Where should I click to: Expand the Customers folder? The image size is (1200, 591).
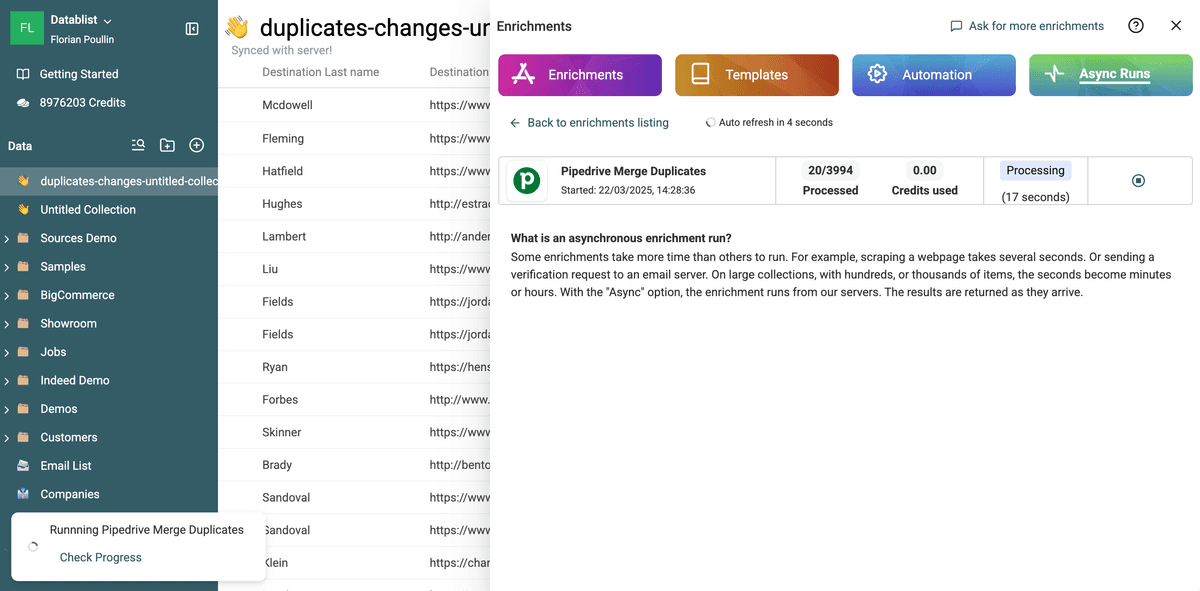pos(7,437)
